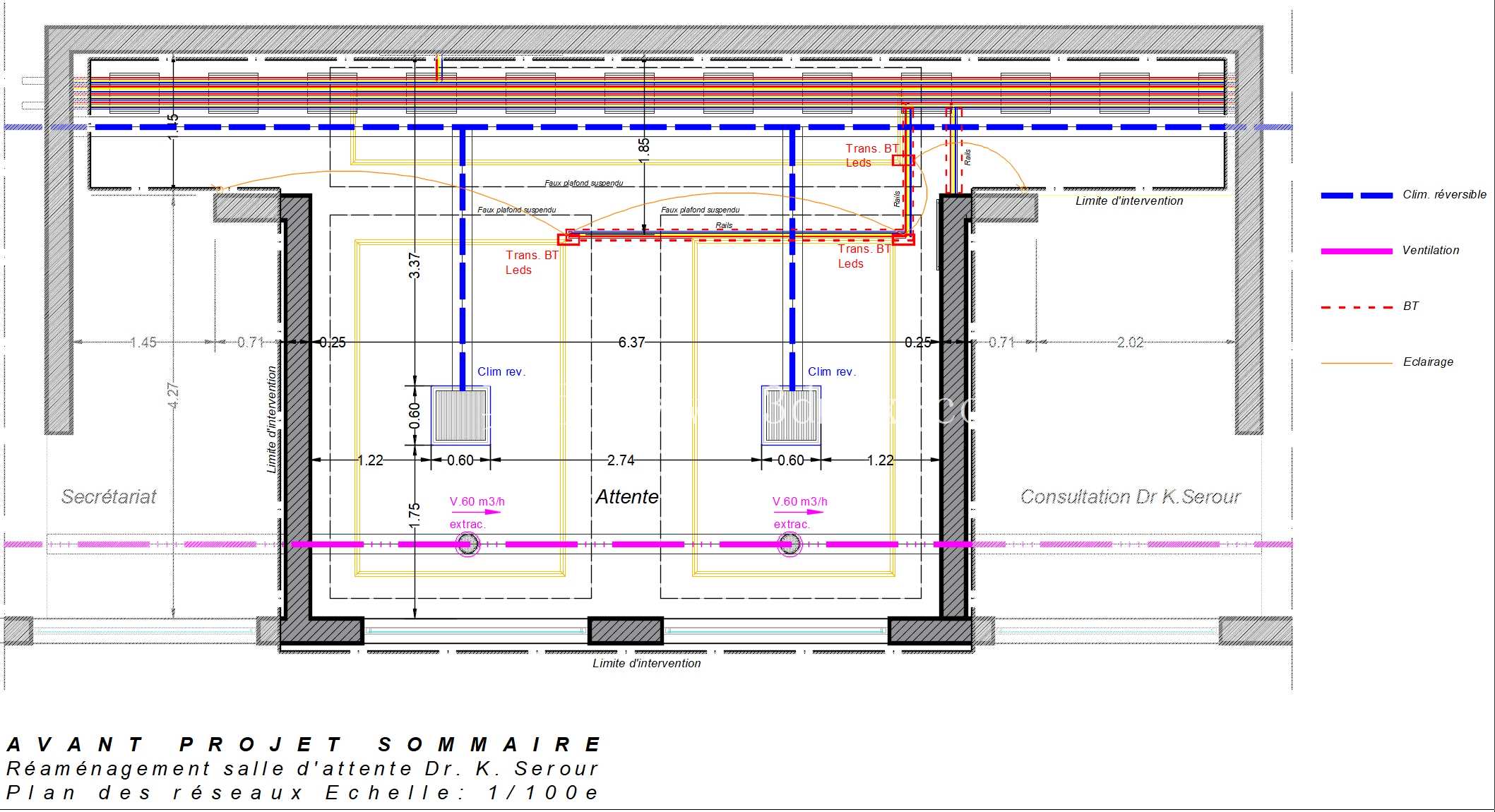This screenshot has width=1495, height=812.
Task: Select the left circular extraction vent symbol
Action: pos(467,544)
